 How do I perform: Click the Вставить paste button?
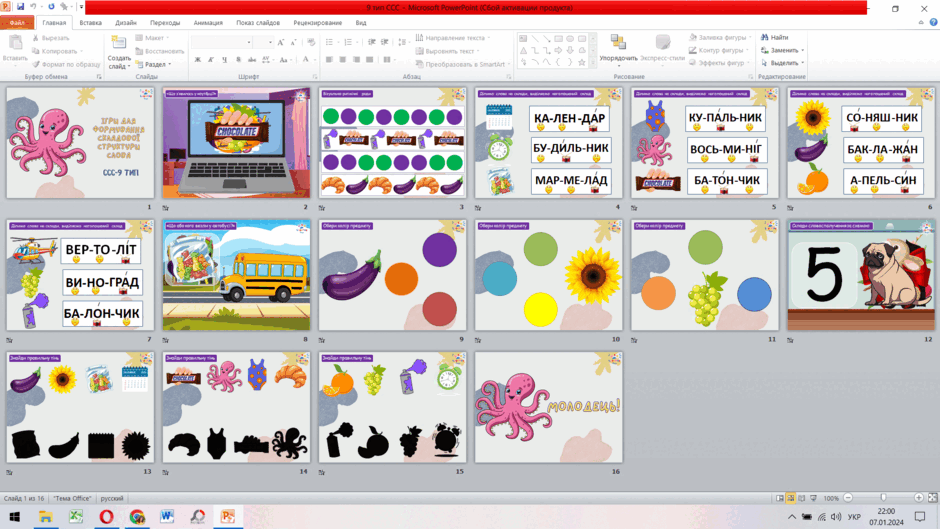[15, 49]
